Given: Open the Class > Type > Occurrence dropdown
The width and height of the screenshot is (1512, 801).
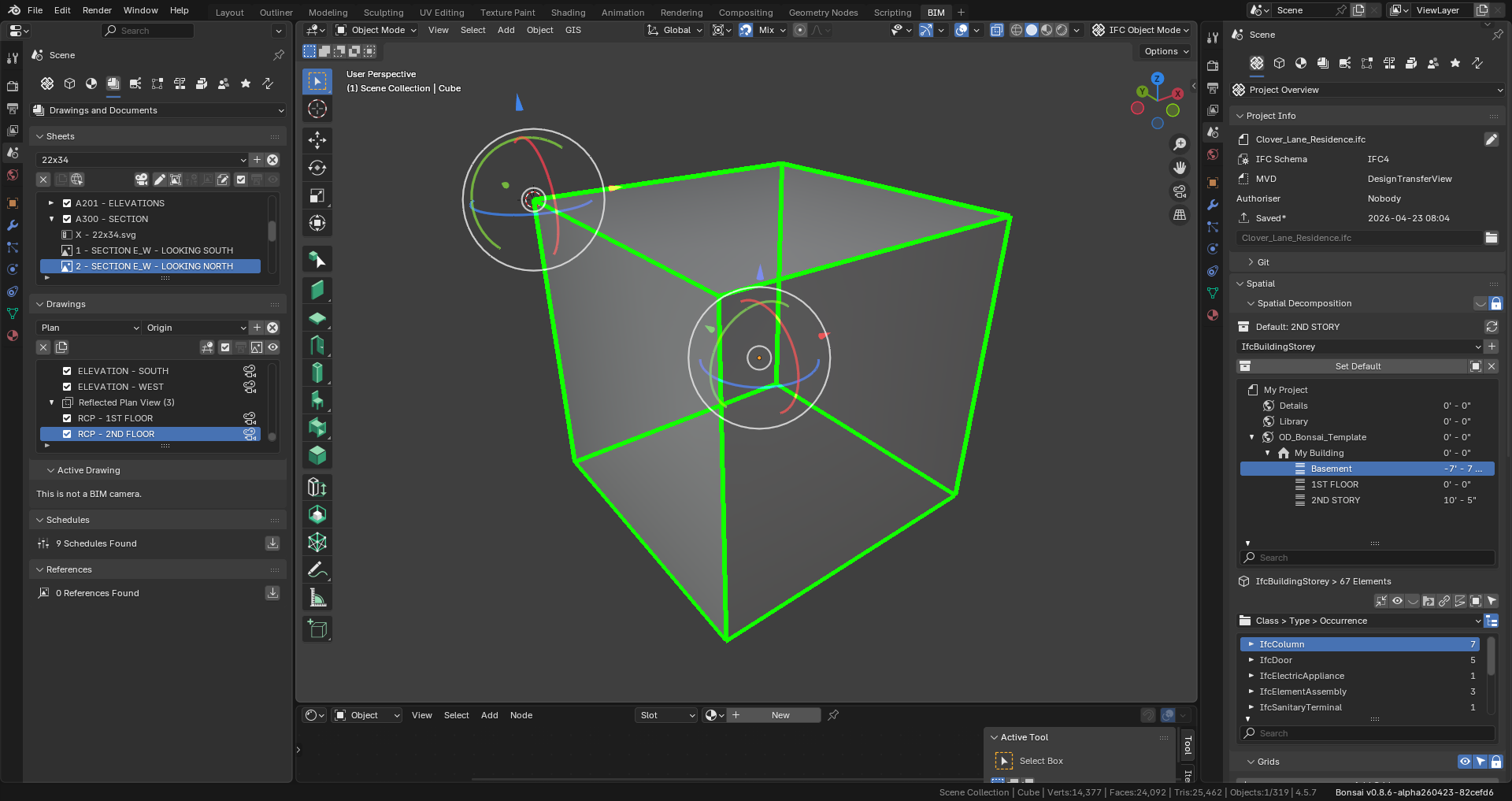Looking at the screenshot, I should tap(1359, 621).
